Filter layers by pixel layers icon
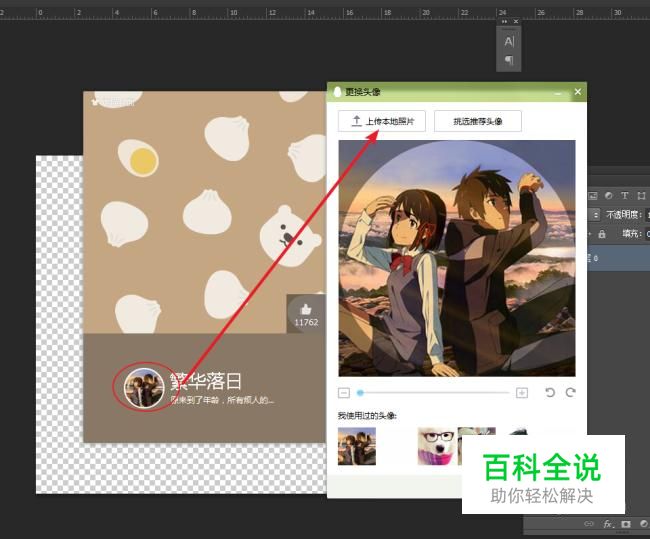 click(593, 196)
